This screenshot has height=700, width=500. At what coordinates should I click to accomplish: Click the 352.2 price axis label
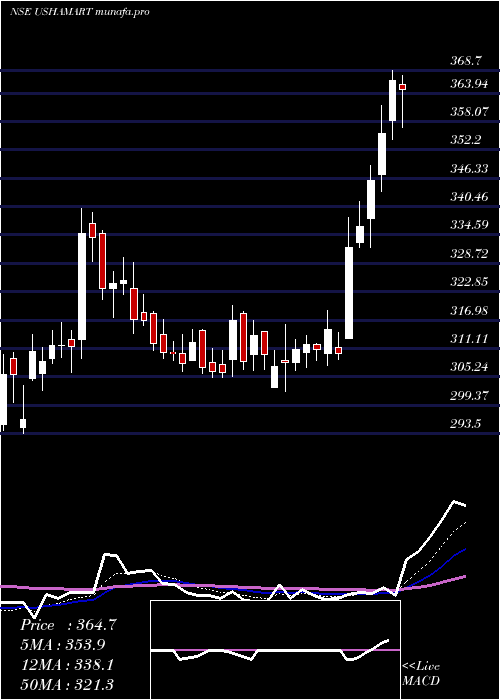[465, 140]
